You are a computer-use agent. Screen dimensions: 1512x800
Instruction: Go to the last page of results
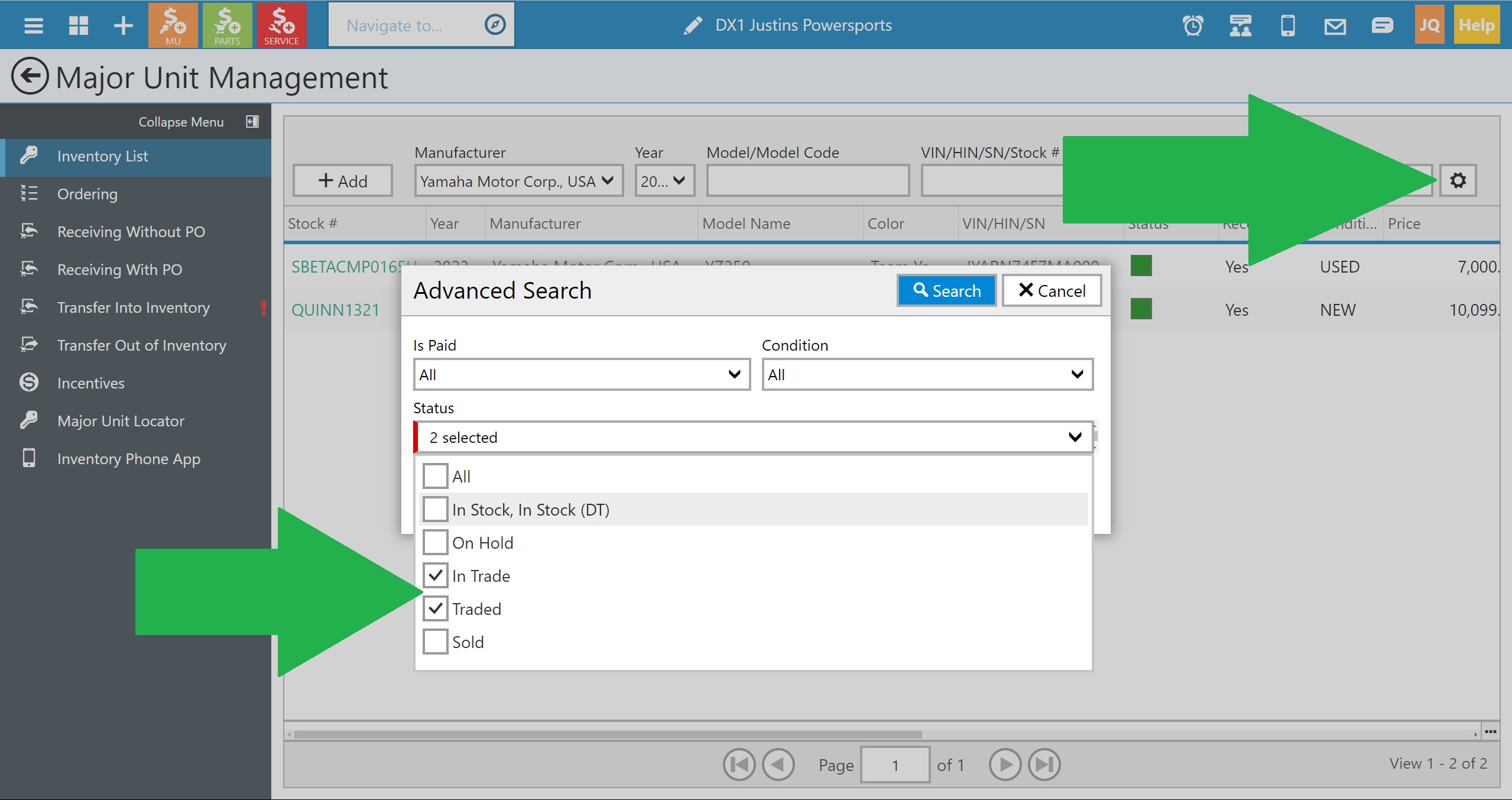click(1044, 765)
